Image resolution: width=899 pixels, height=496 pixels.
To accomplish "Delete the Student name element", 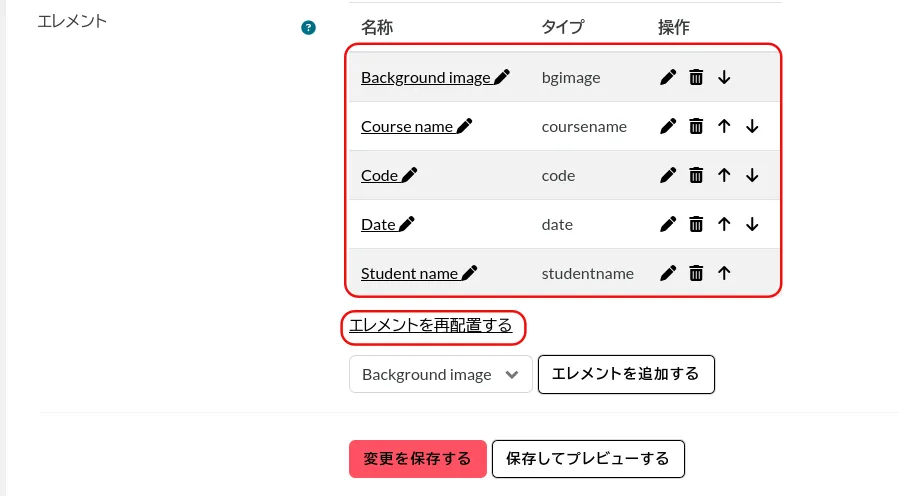I will 696,273.
